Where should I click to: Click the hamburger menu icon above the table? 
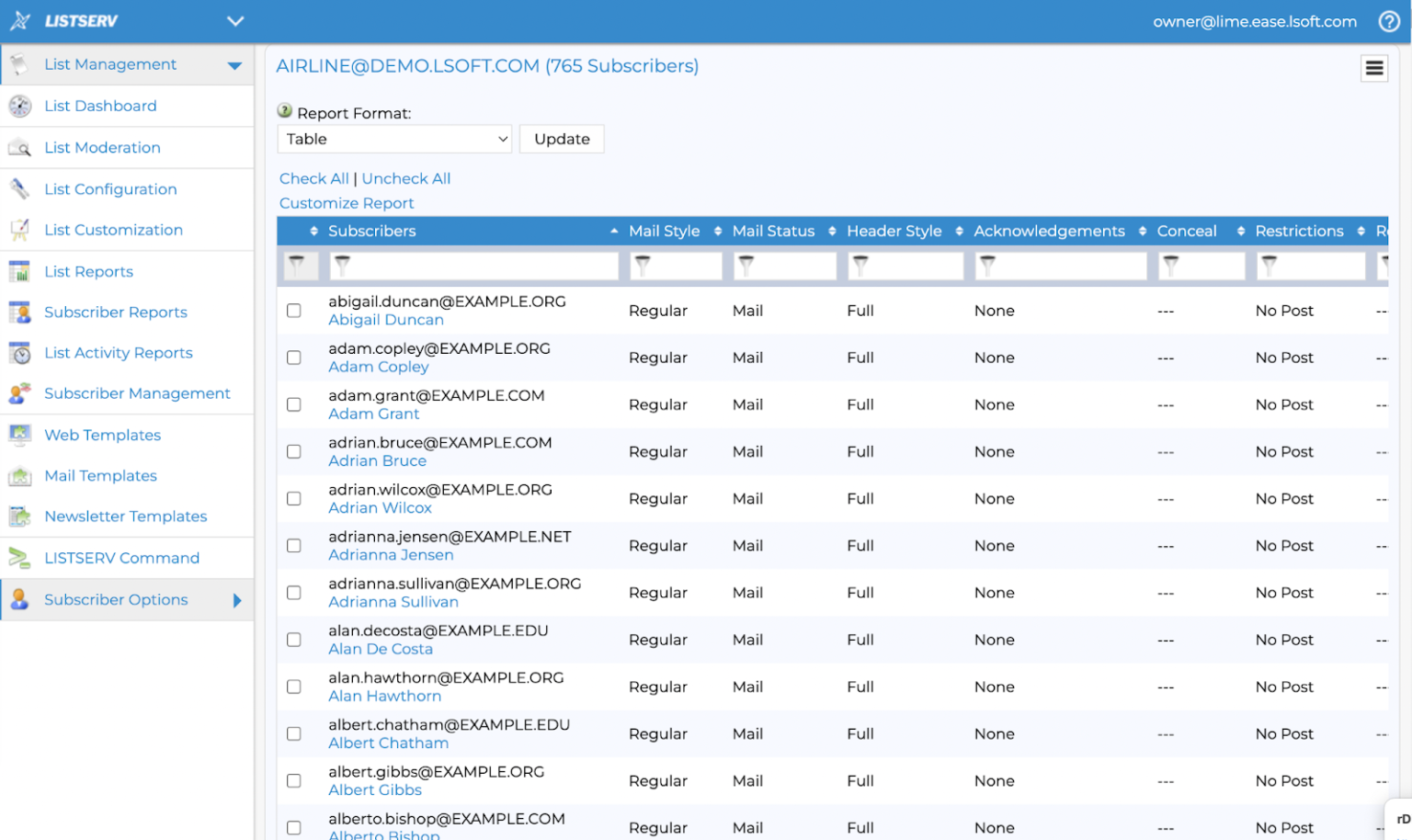[x=1374, y=68]
